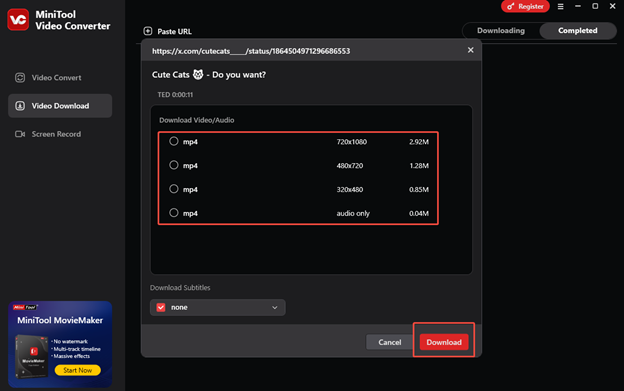The width and height of the screenshot is (624, 391).
Task: Switch to the Downloading tab
Action: tap(501, 31)
